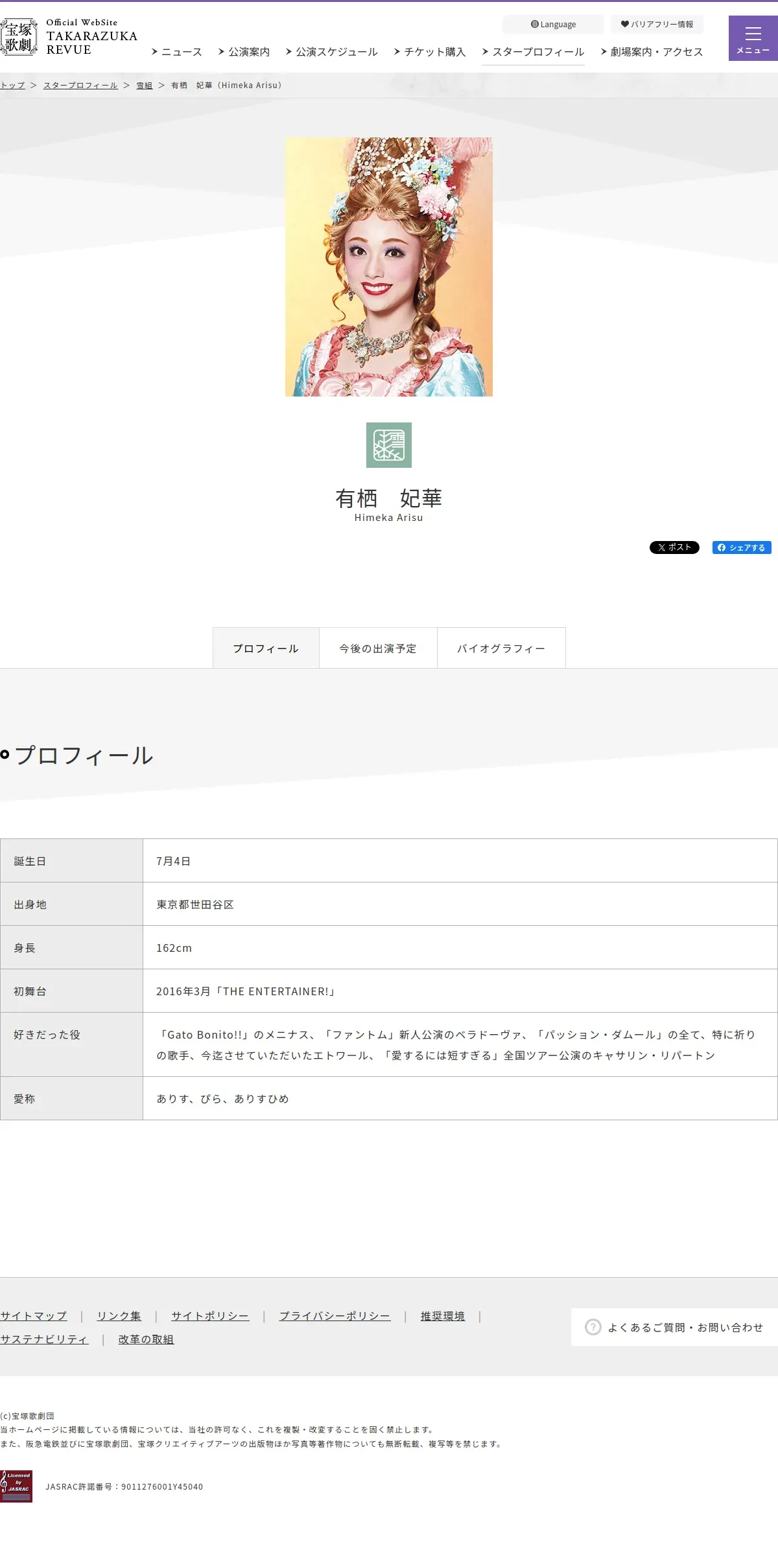Click the 162cm height value
The width and height of the screenshot is (778, 1568).
click(x=174, y=948)
